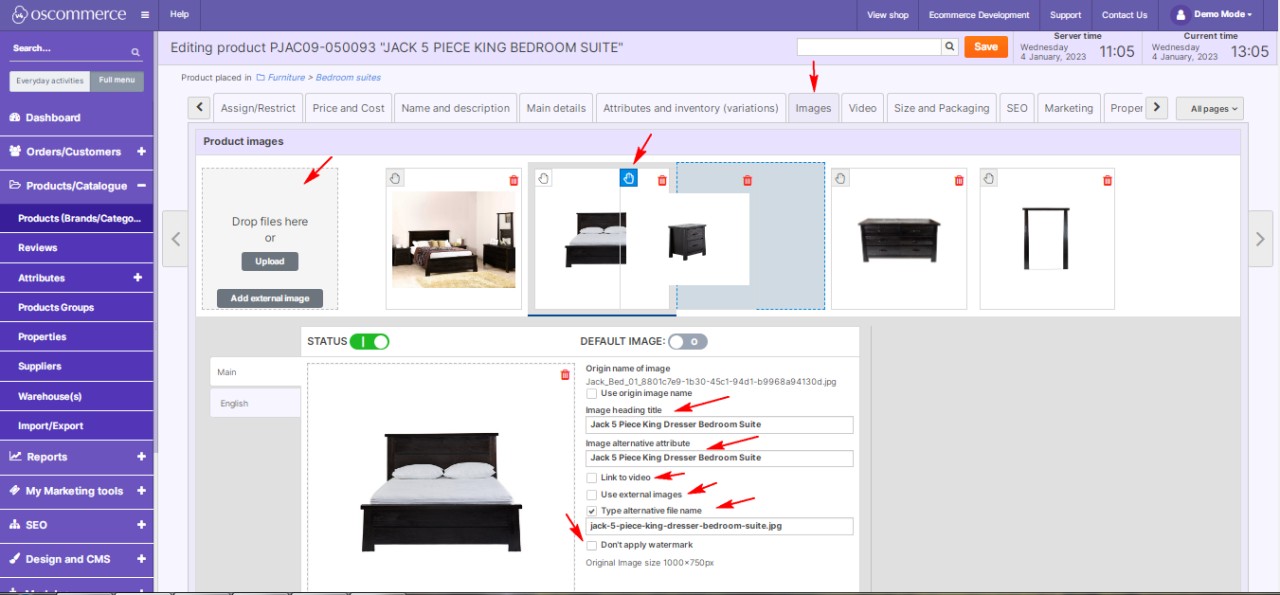Check Don't apply watermark
This screenshot has height=595, width=1280.
click(592, 545)
